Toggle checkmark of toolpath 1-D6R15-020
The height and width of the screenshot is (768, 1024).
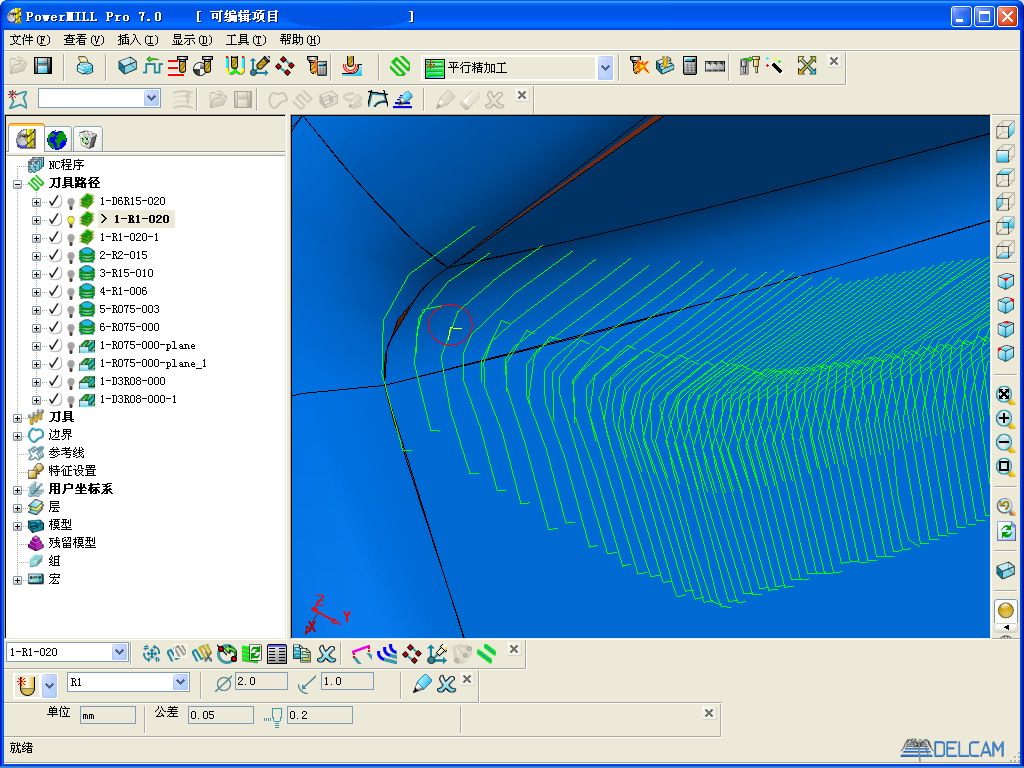tap(56, 201)
